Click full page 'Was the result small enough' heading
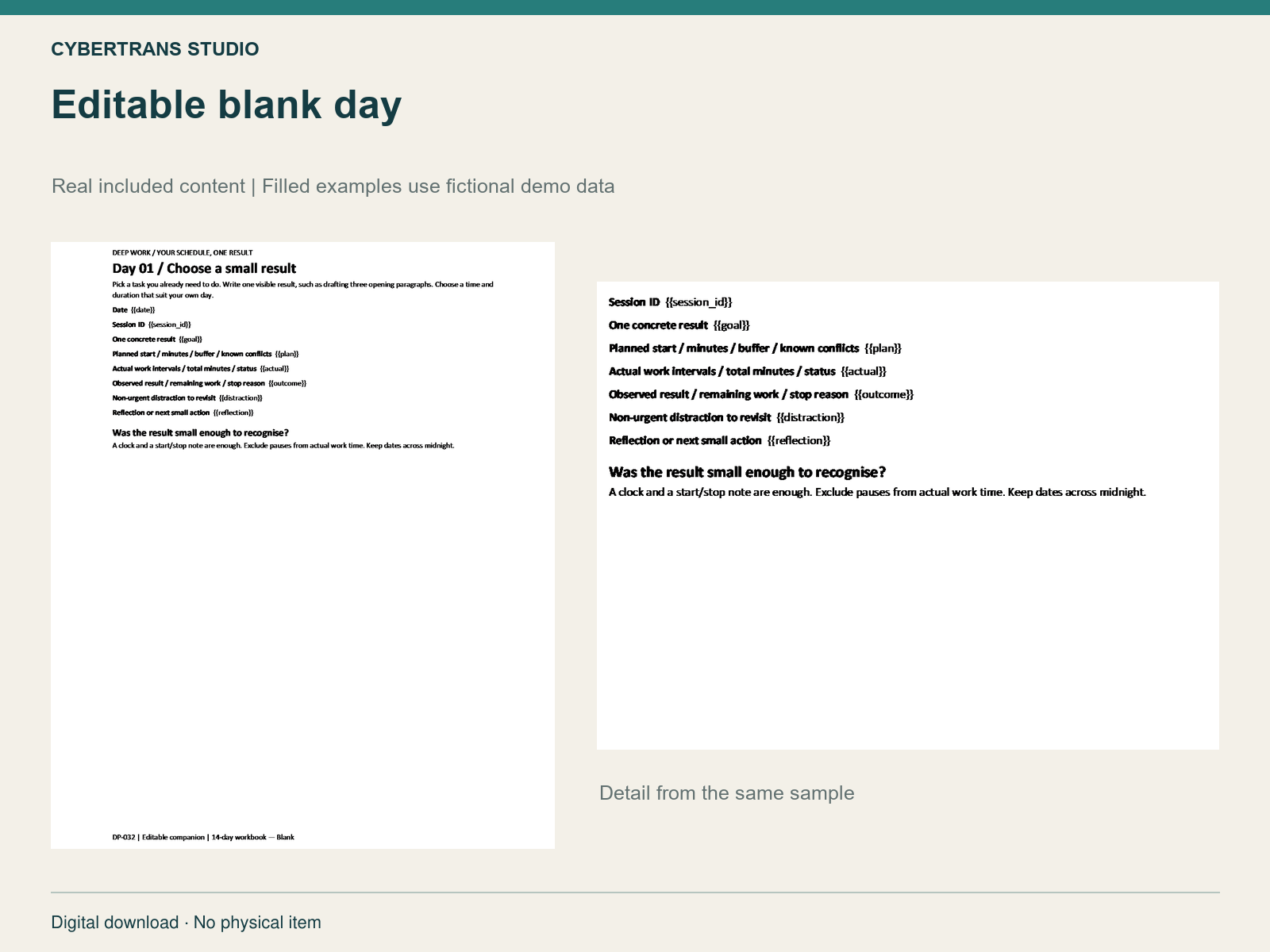Viewport: 1270px width, 952px height. (x=200, y=433)
